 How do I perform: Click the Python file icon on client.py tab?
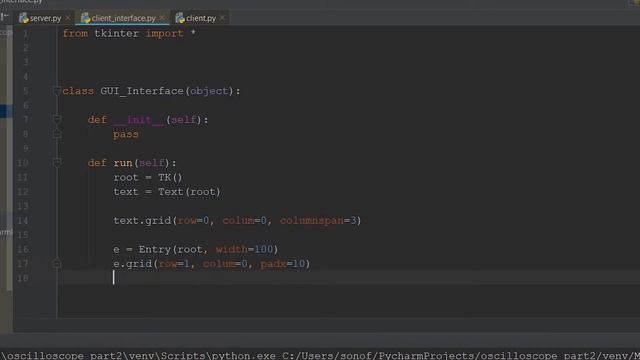coord(180,18)
